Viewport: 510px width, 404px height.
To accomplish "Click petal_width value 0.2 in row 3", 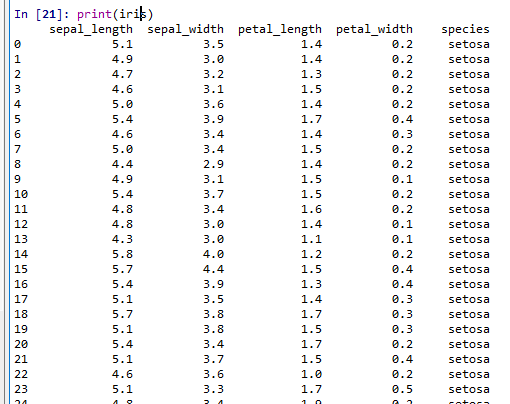I will (x=402, y=89).
